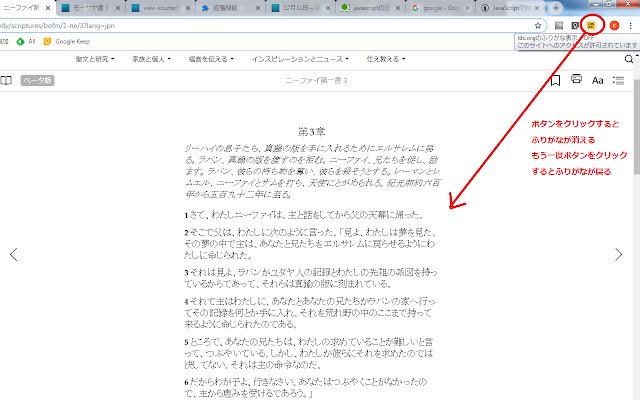Open the Google Keep bookmark
640x400 pixels.
(x=67, y=41)
